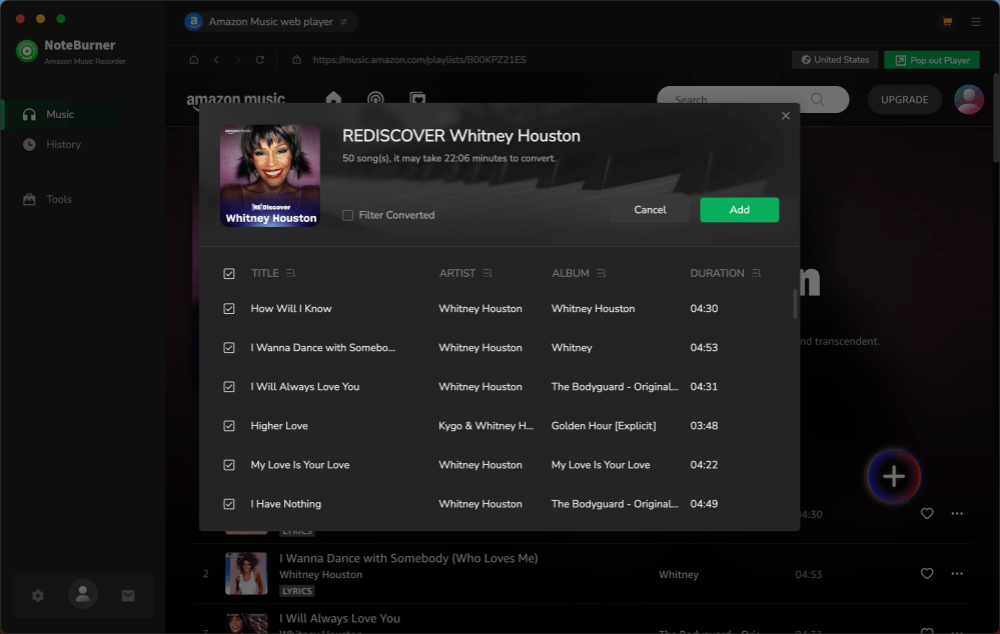
Task: Toggle the select-all checkbox in header
Action: tap(229, 274)
